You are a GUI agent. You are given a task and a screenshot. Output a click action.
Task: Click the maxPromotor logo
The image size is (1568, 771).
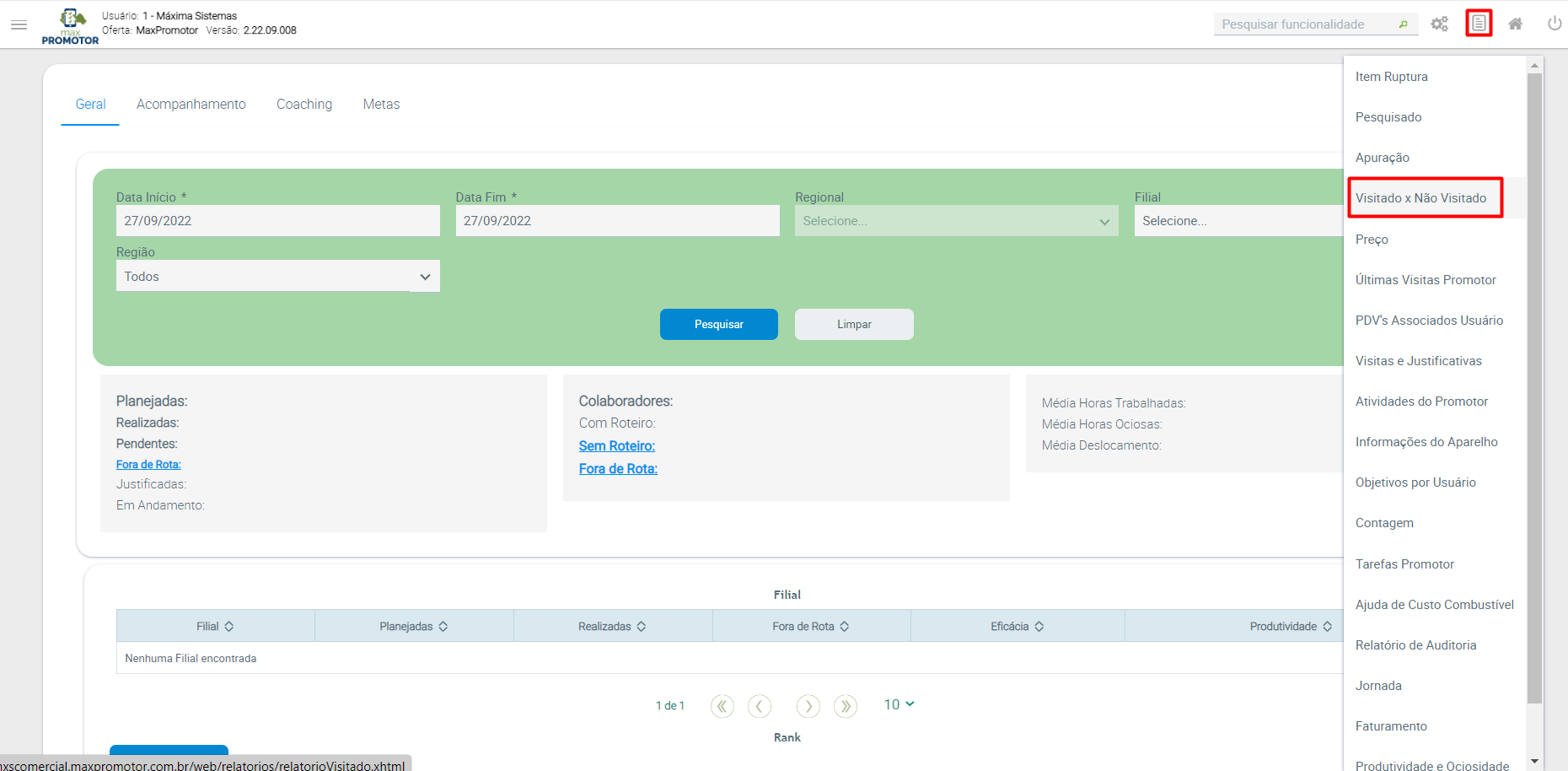click(71, 26)
